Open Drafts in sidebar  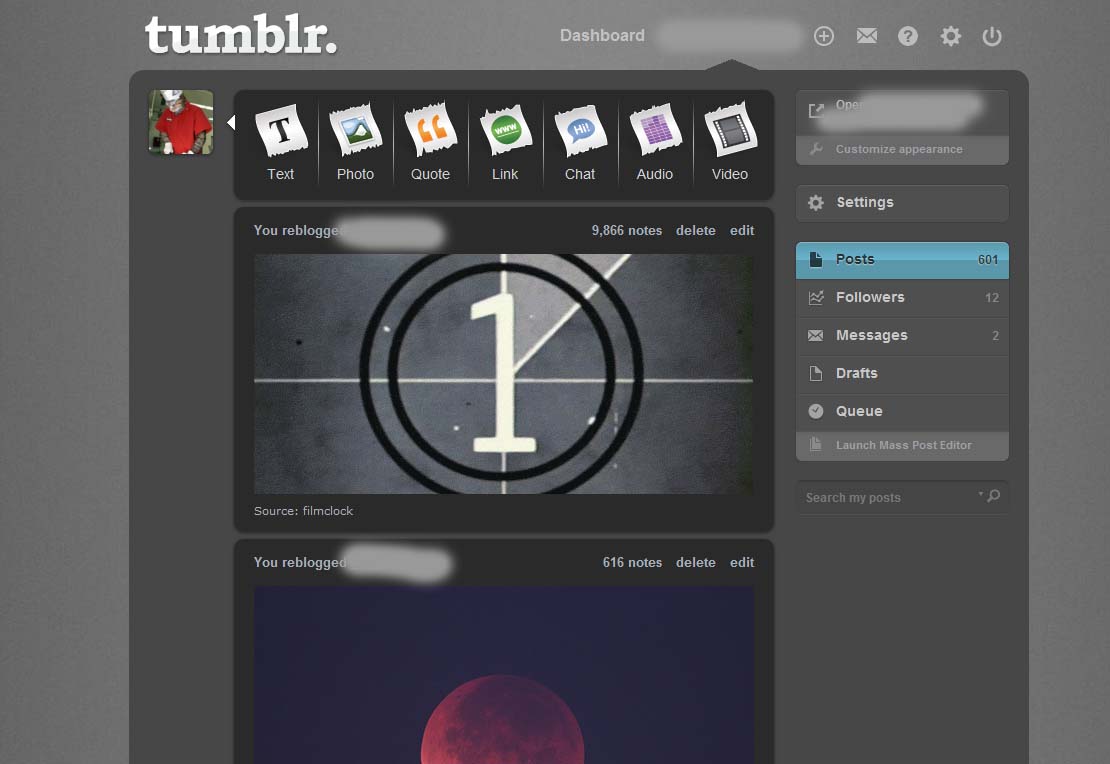902,373
